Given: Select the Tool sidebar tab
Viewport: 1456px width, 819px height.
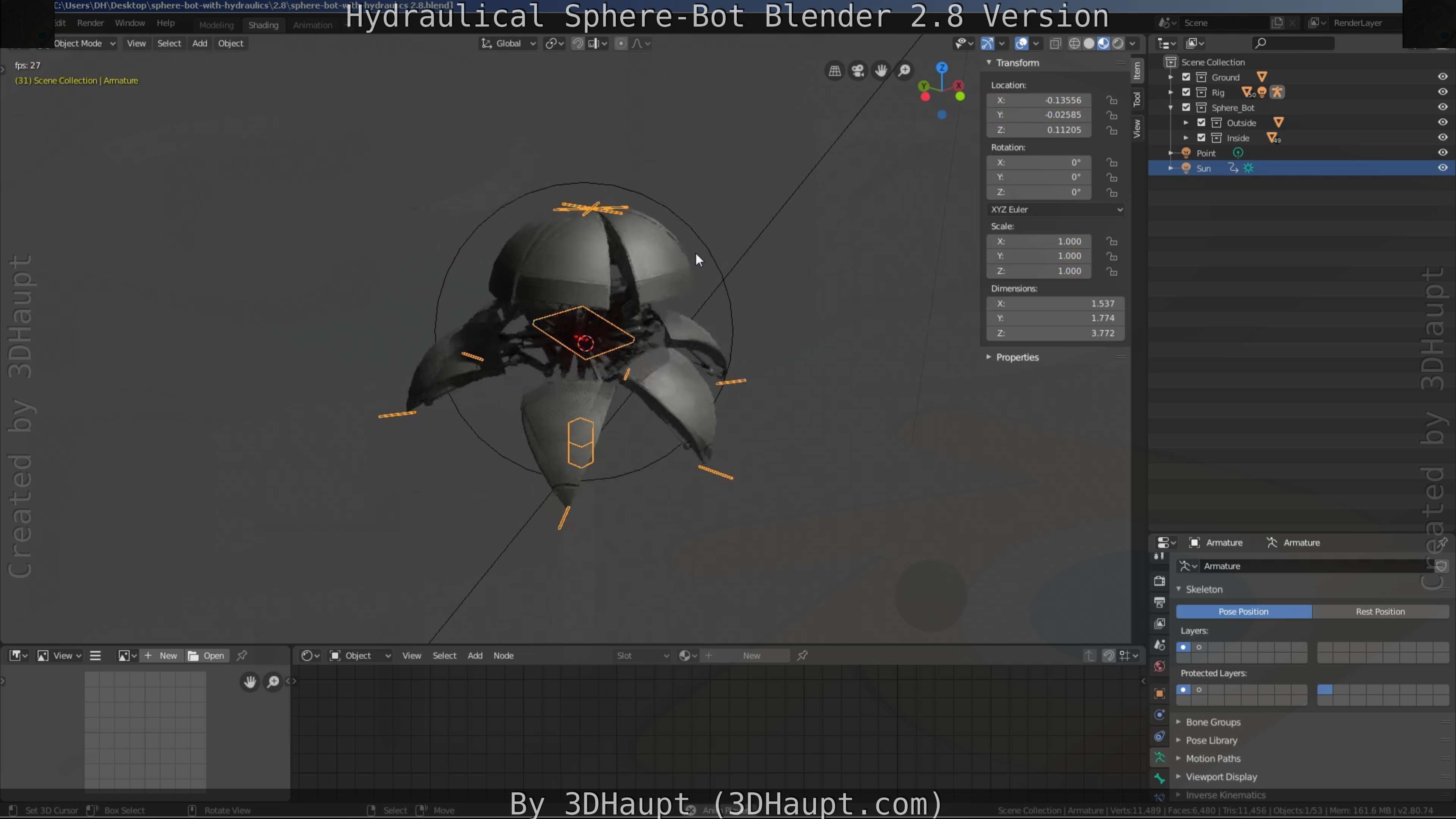Looking at the screenshot, I should 1137,99.
